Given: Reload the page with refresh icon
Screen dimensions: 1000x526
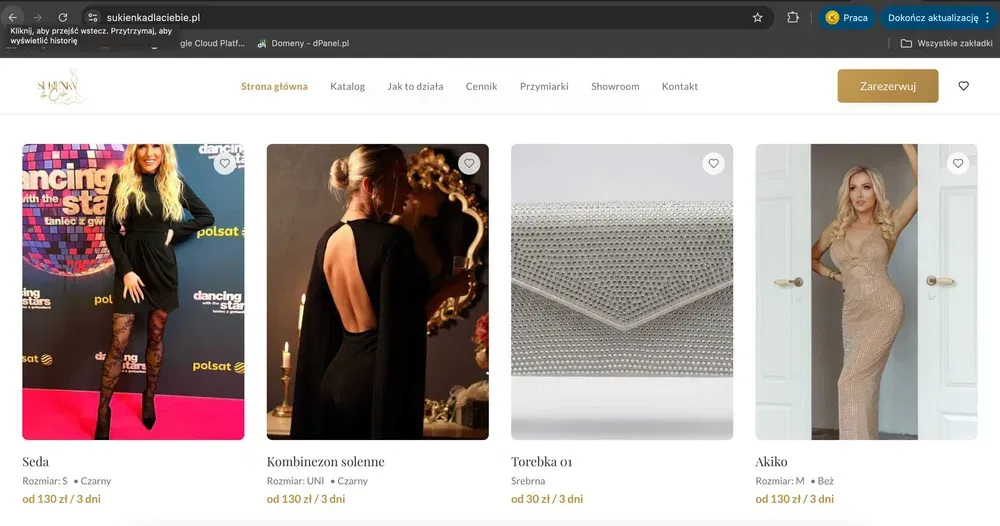Looking at the screenshot, I should tap(63, 17).
